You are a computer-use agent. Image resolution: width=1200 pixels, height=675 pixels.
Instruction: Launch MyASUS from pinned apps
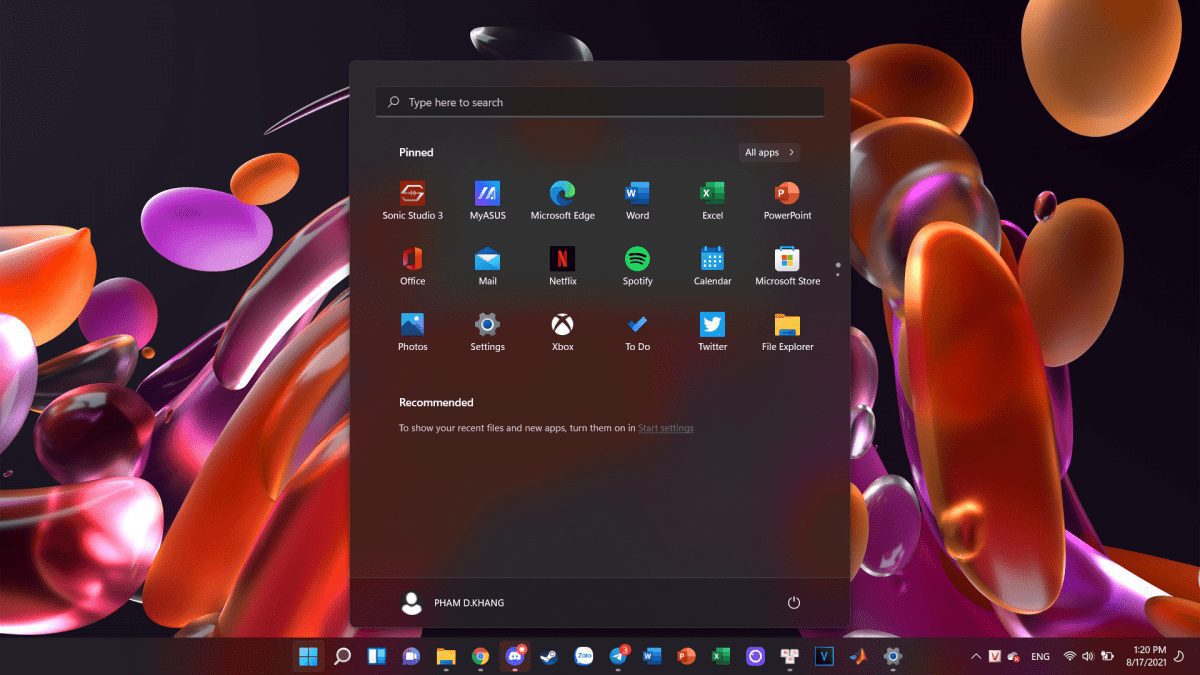tap(487, 200)
